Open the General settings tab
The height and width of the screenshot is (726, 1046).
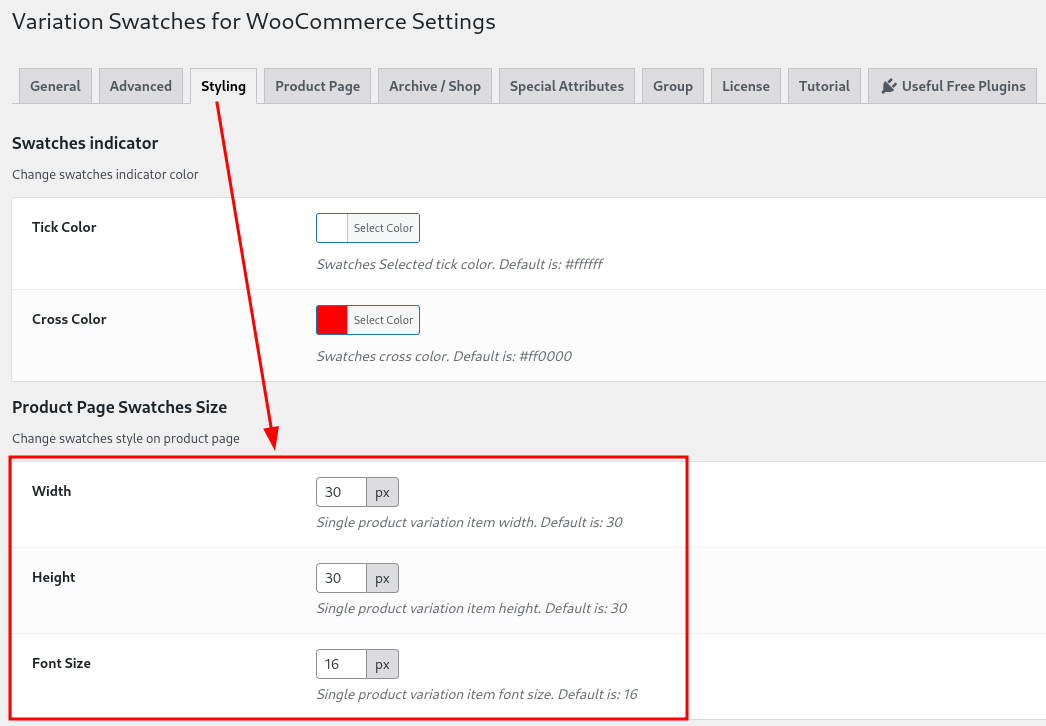tap(55, 86)
